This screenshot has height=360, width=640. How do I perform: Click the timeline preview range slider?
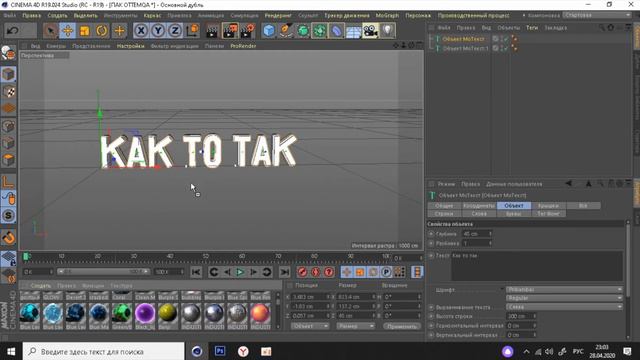pyautogui.click(x=103, y=271)
